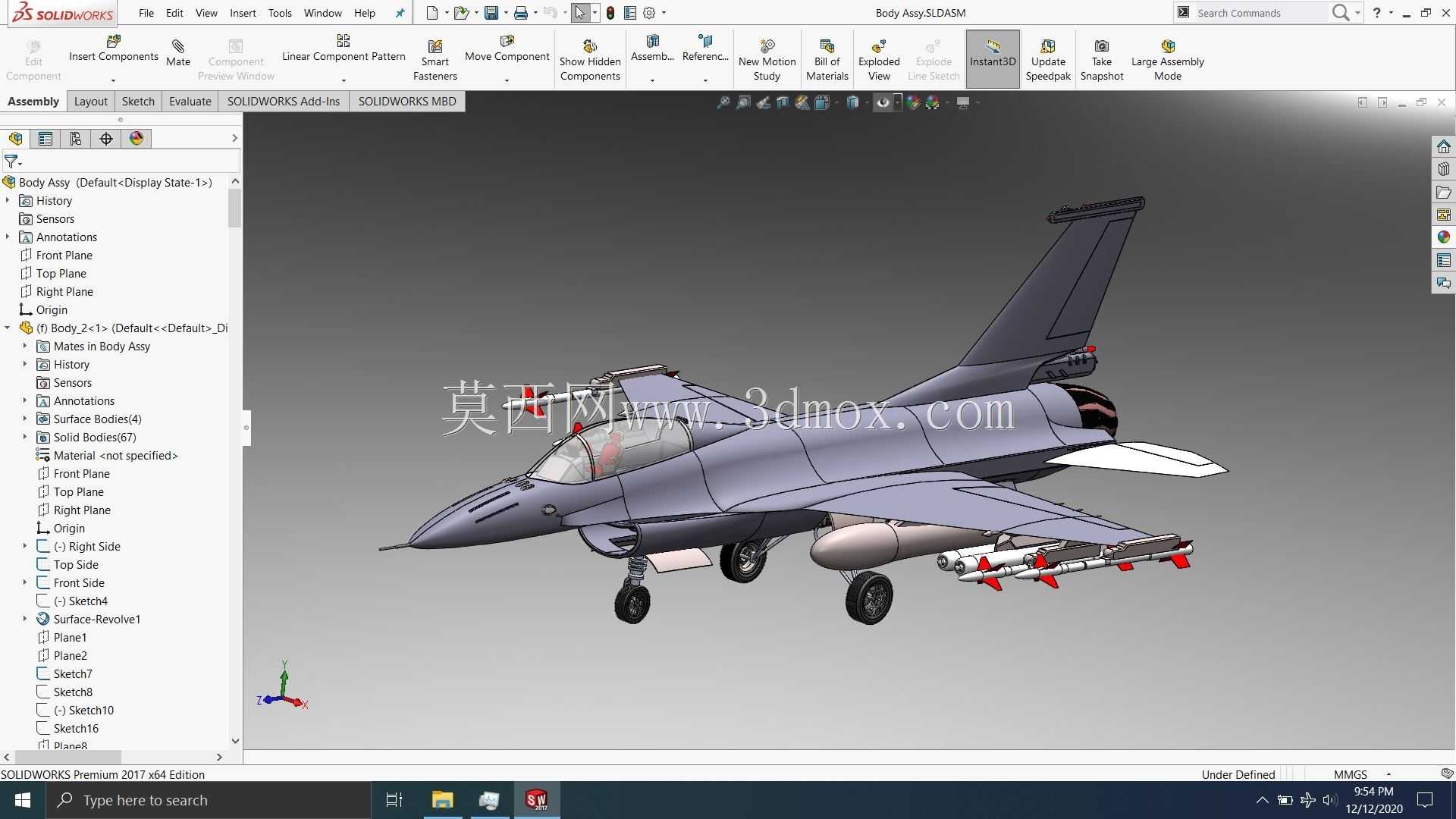This screenshot has width=1456, height=819.
Task: Expand the (-) Right Side sketch
Action: pyautogui.click(x=25, y=546)
